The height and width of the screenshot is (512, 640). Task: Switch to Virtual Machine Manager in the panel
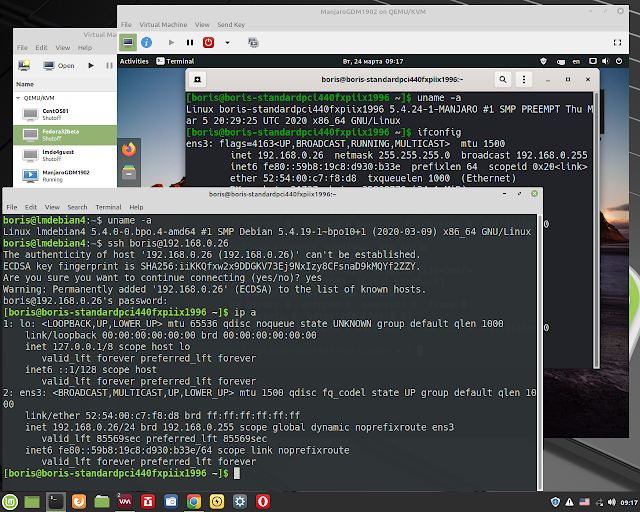pyautogui.click(x=125, y=502)
